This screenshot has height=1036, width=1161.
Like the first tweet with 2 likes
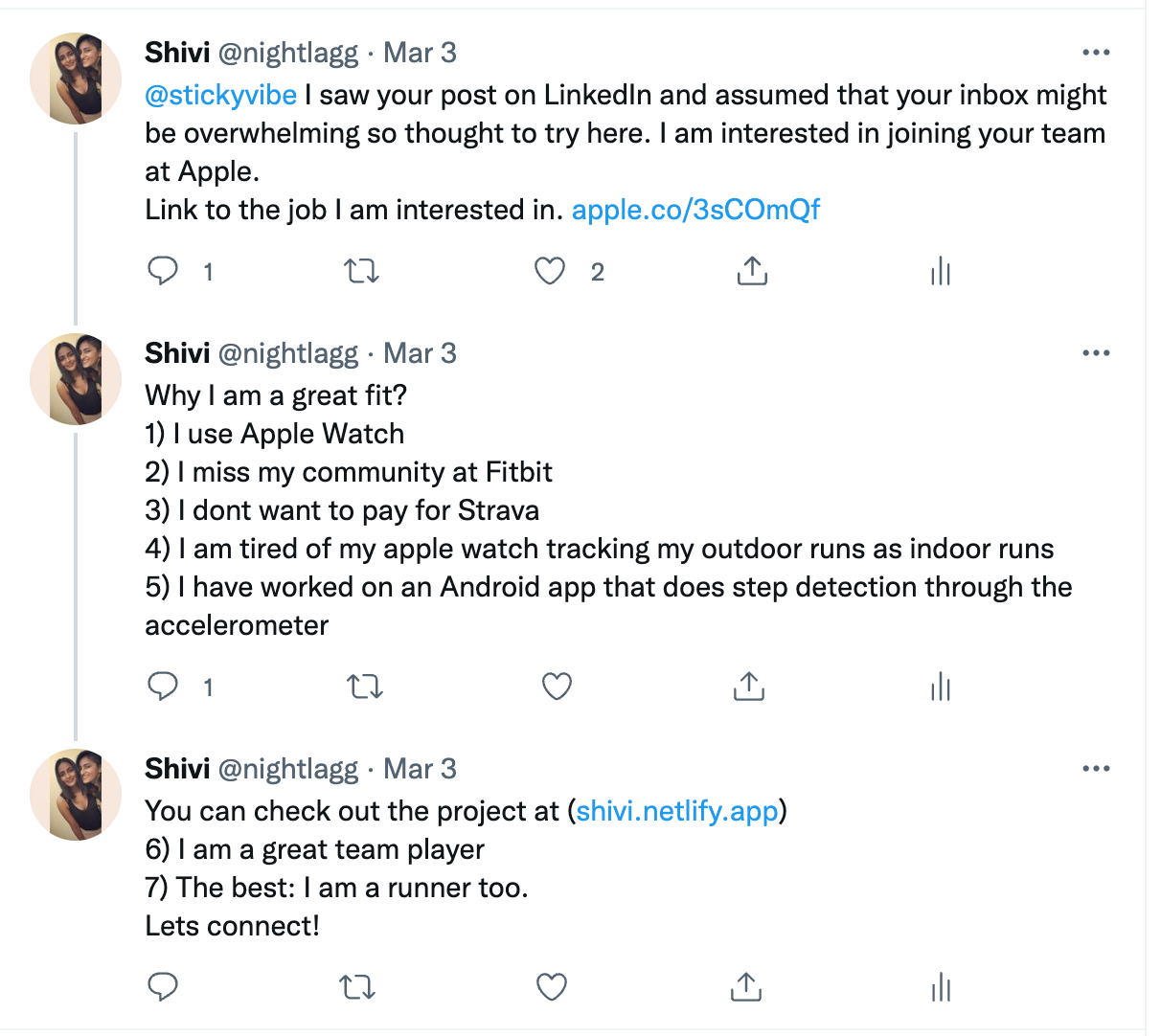[550, 272]
